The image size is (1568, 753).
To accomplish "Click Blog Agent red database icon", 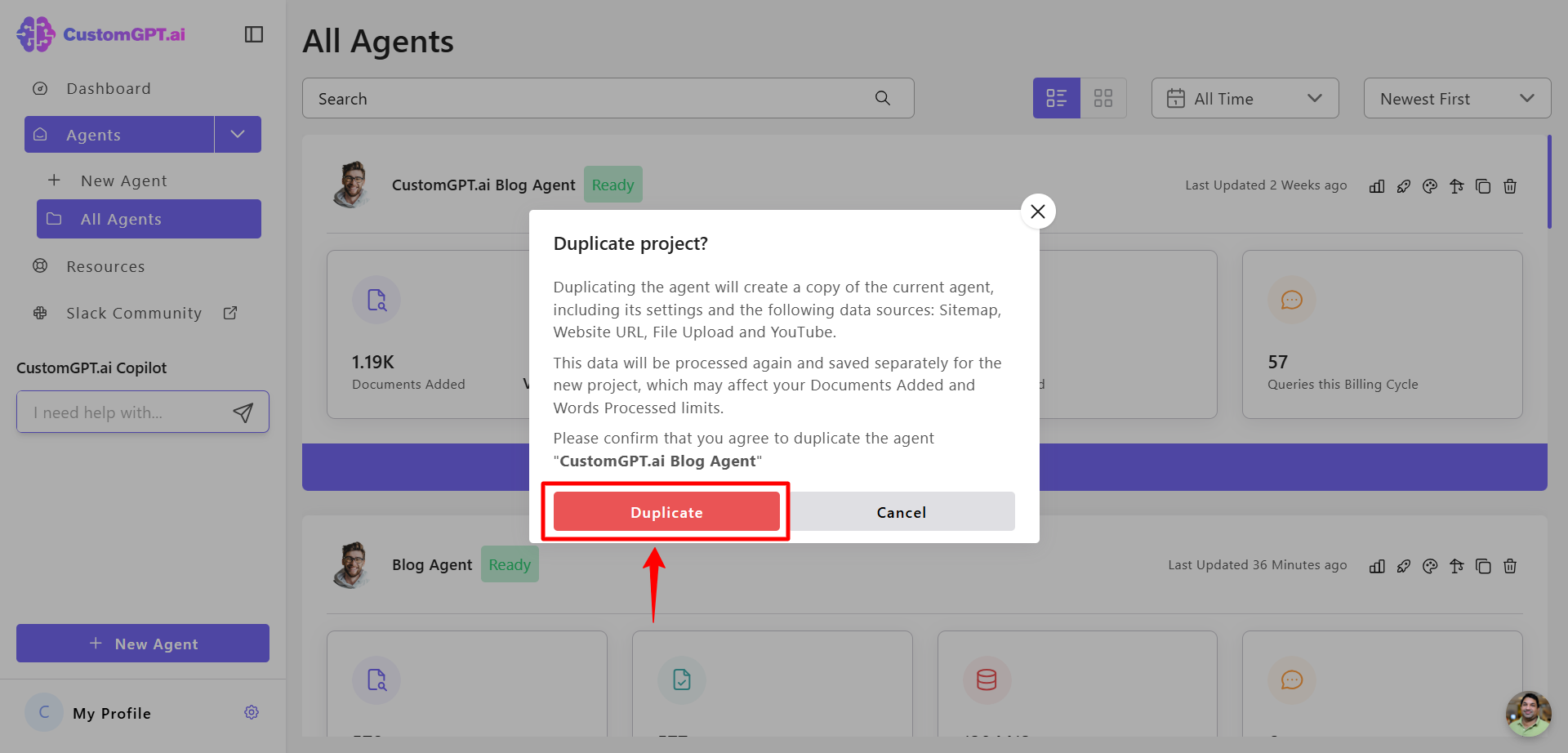I will (x=987, y=679).
